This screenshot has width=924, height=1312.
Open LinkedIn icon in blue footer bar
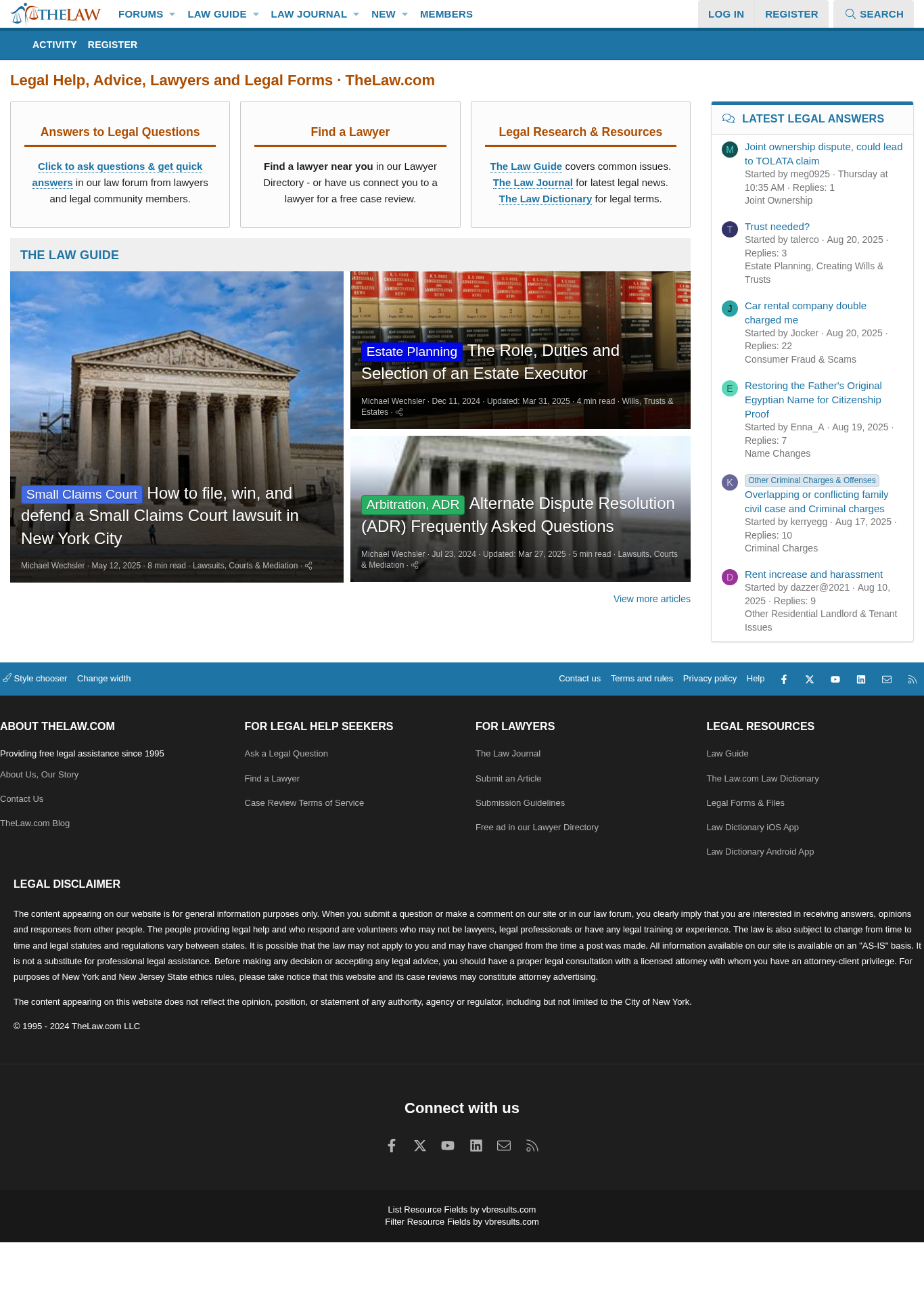click(x=861, y=679)
